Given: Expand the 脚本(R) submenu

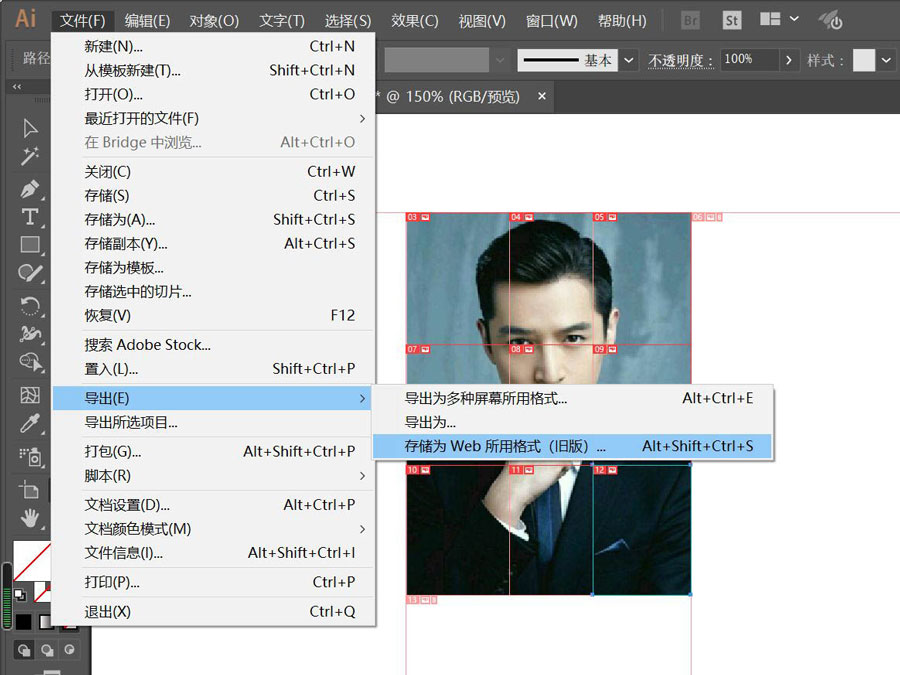Looking at the screenshot, I should point(362,476).
